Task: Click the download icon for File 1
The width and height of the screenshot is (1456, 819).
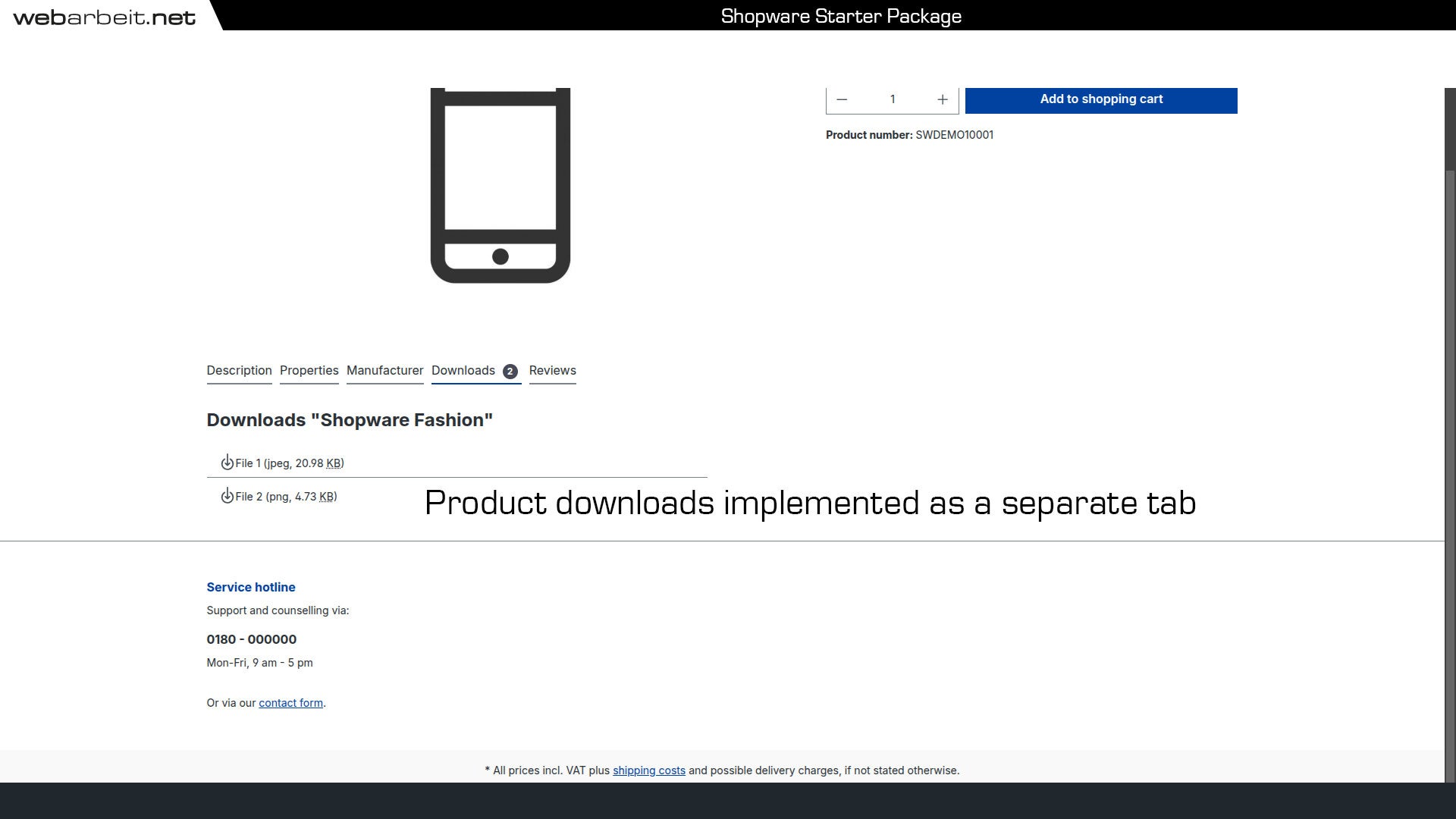Action: [x=227, y=463]
